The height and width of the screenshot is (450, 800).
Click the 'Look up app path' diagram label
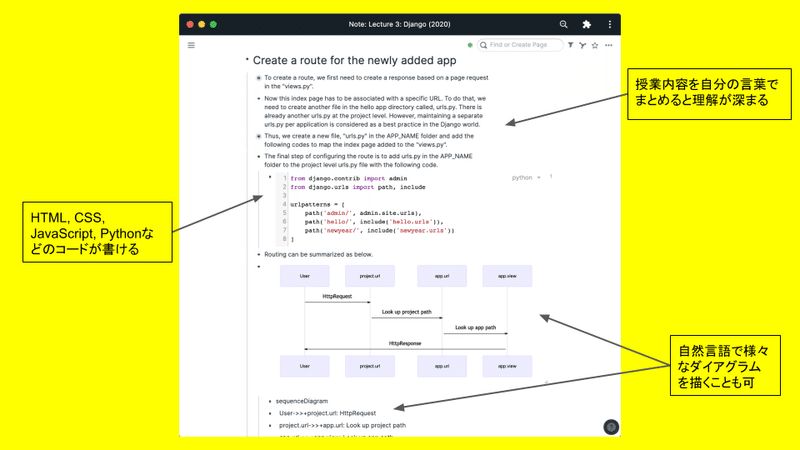476,328
